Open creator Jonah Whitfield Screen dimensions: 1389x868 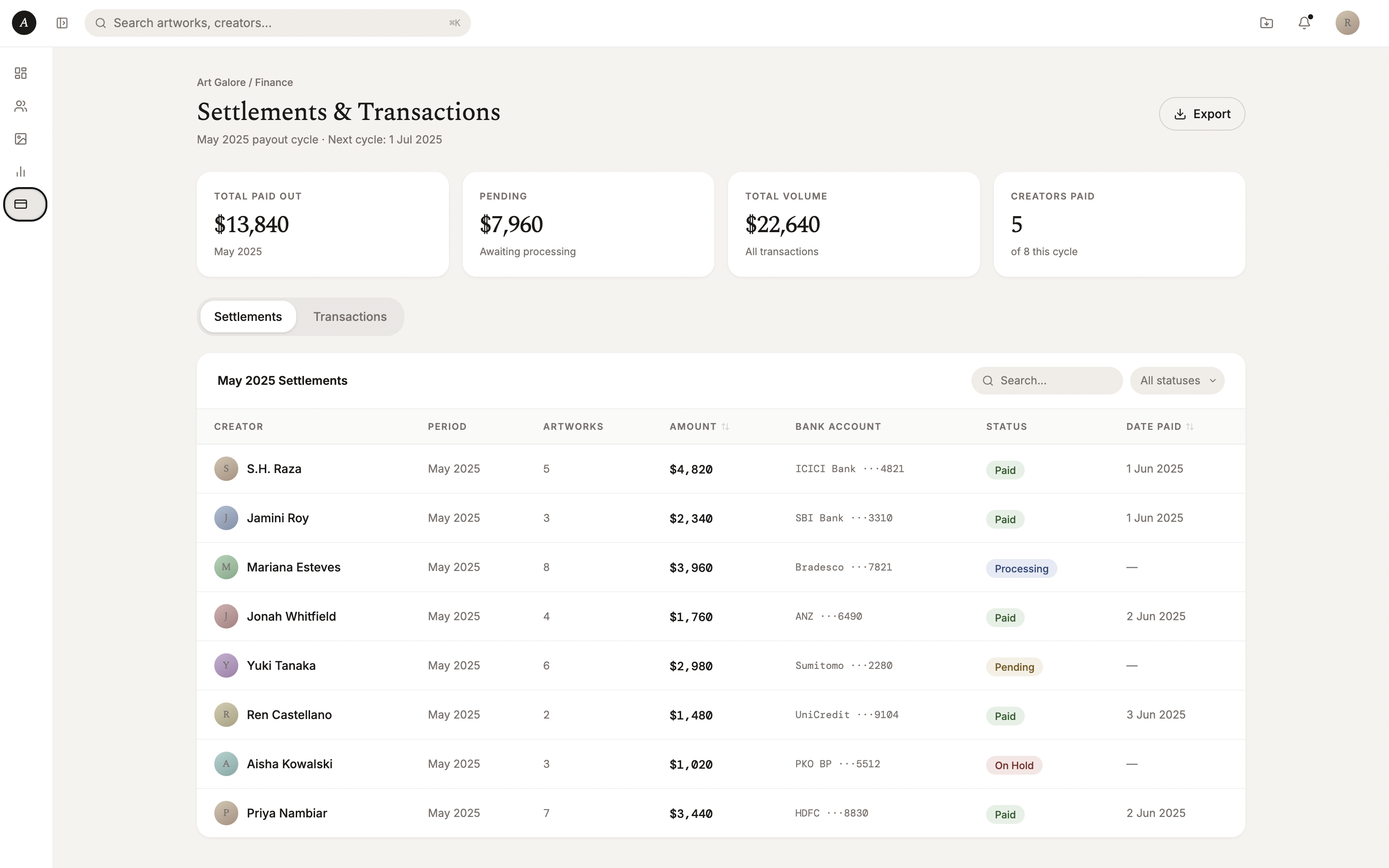291,616
